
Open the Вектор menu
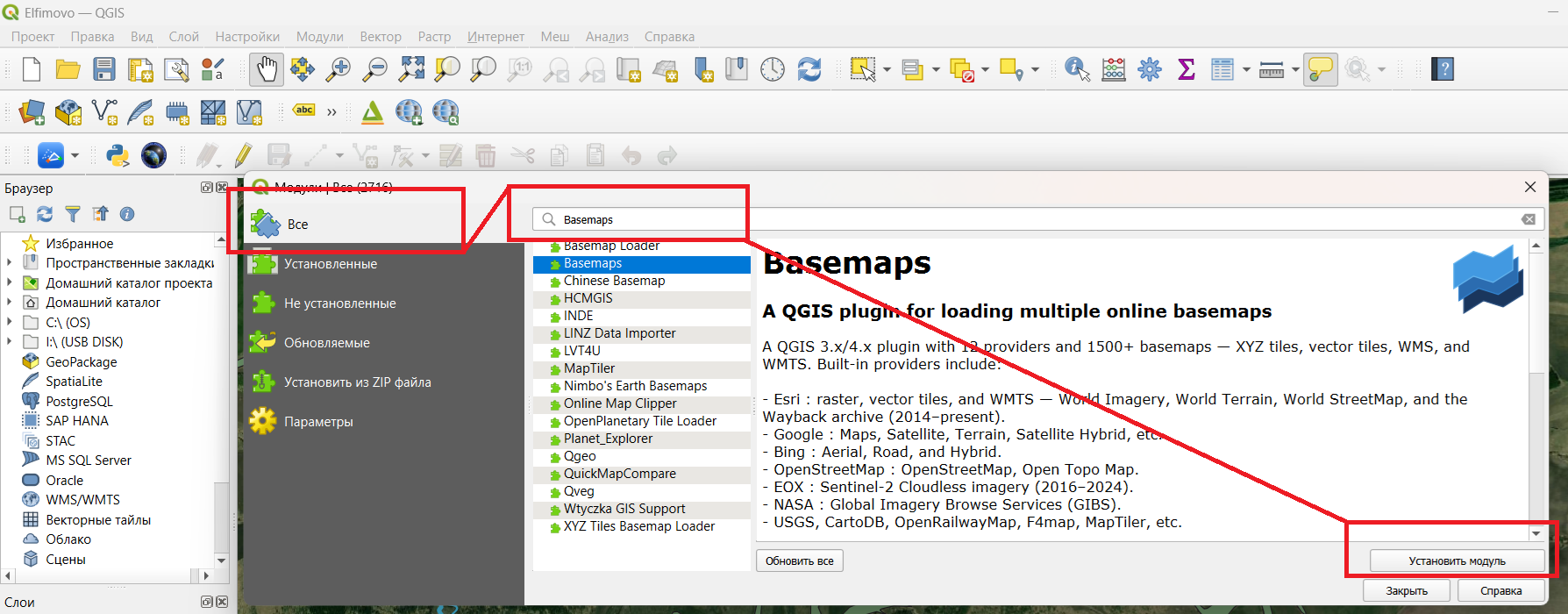pyautogui.click(x=381, y=36)
